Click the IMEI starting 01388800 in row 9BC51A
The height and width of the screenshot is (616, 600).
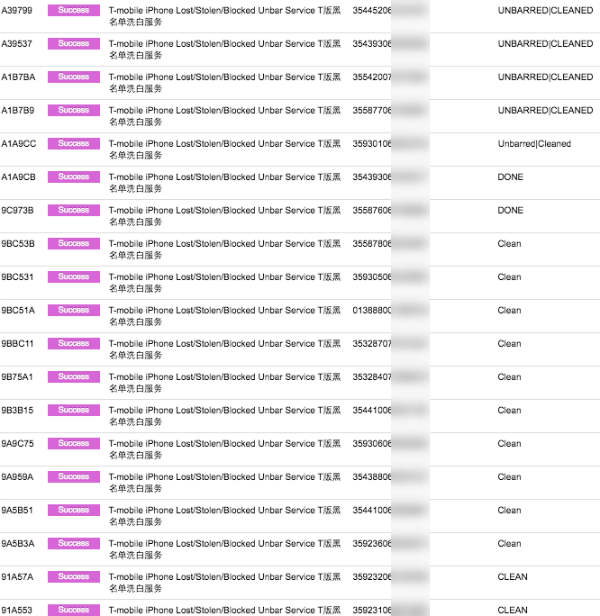372,310
